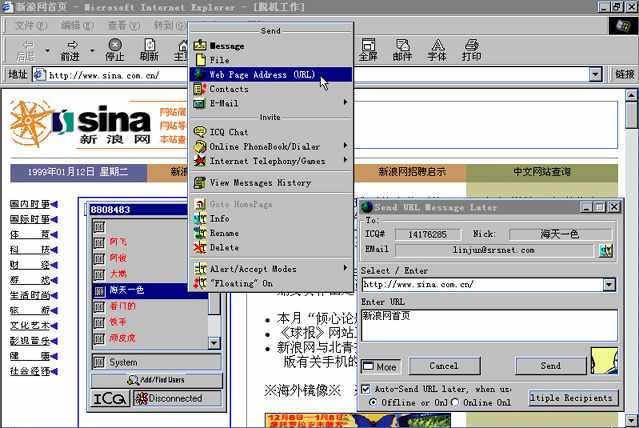Screen dimensions: 639x428
Task: Expand the Internet Telephony/Games submenu arrow
Action: coord(346,160)
